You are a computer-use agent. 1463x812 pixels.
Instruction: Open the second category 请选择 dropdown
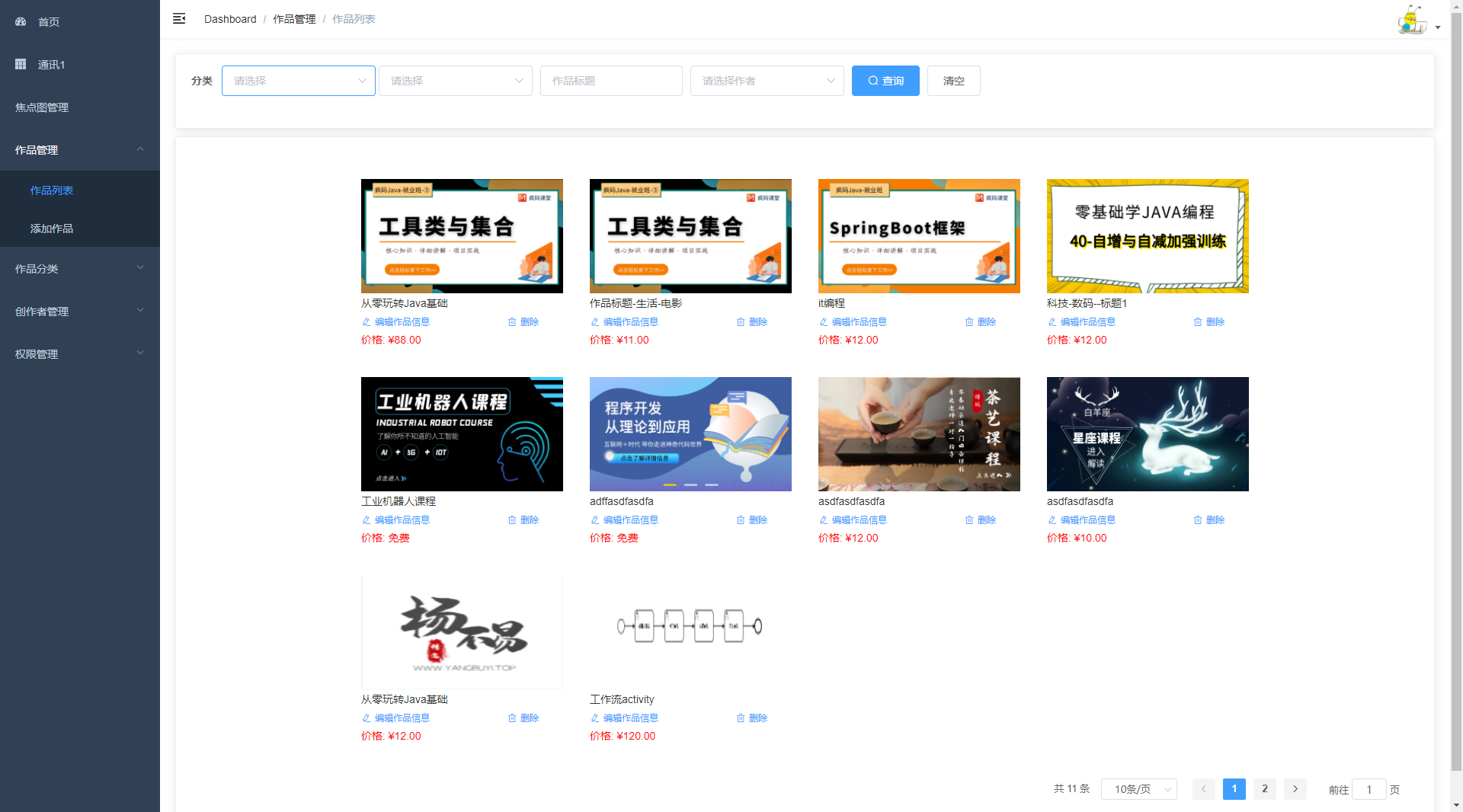pyautogui.click(x=456, y=81)
